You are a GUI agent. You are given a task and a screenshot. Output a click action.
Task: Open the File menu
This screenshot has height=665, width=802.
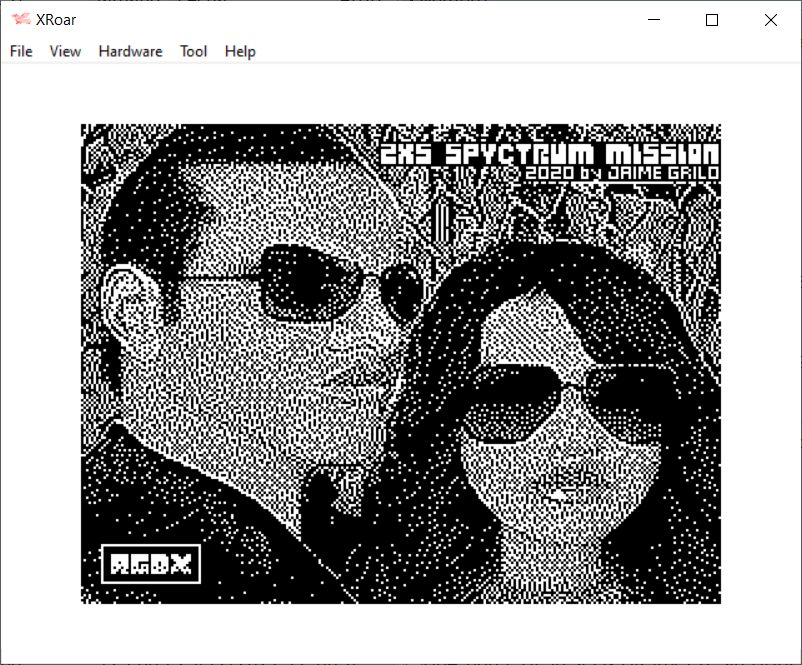[x=21, y=51]
